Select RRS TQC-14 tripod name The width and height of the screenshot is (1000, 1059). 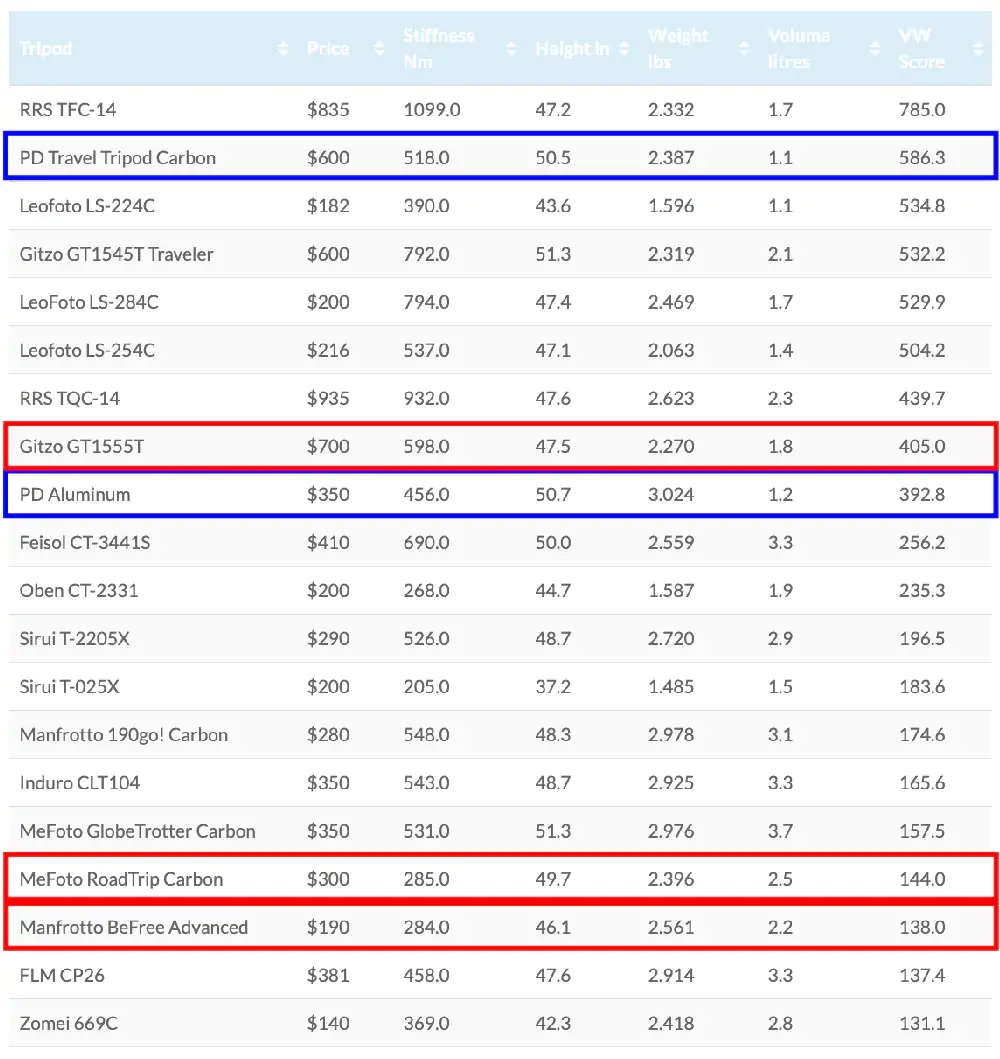tap(70, 398)
